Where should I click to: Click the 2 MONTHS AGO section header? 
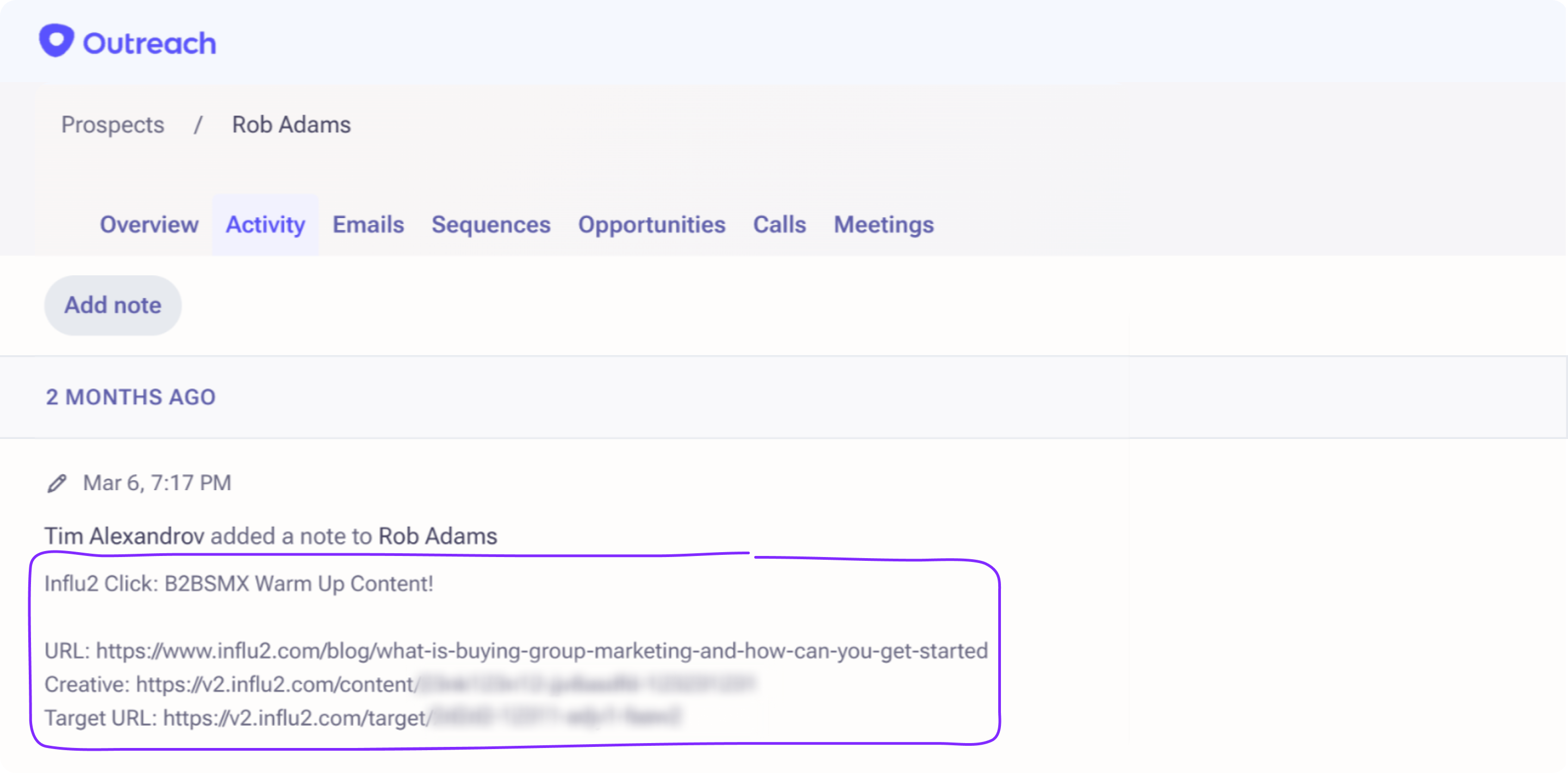[x=131, y=398]
